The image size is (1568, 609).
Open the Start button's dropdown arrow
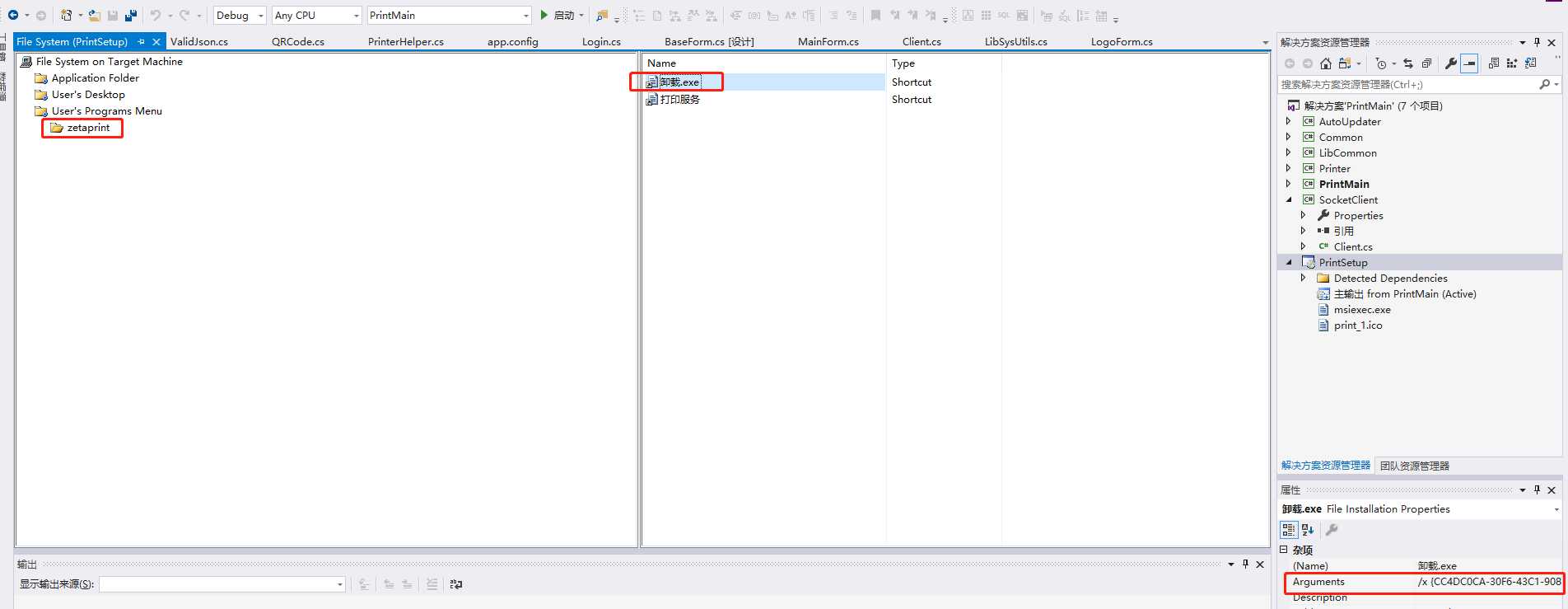click(581, 15)
